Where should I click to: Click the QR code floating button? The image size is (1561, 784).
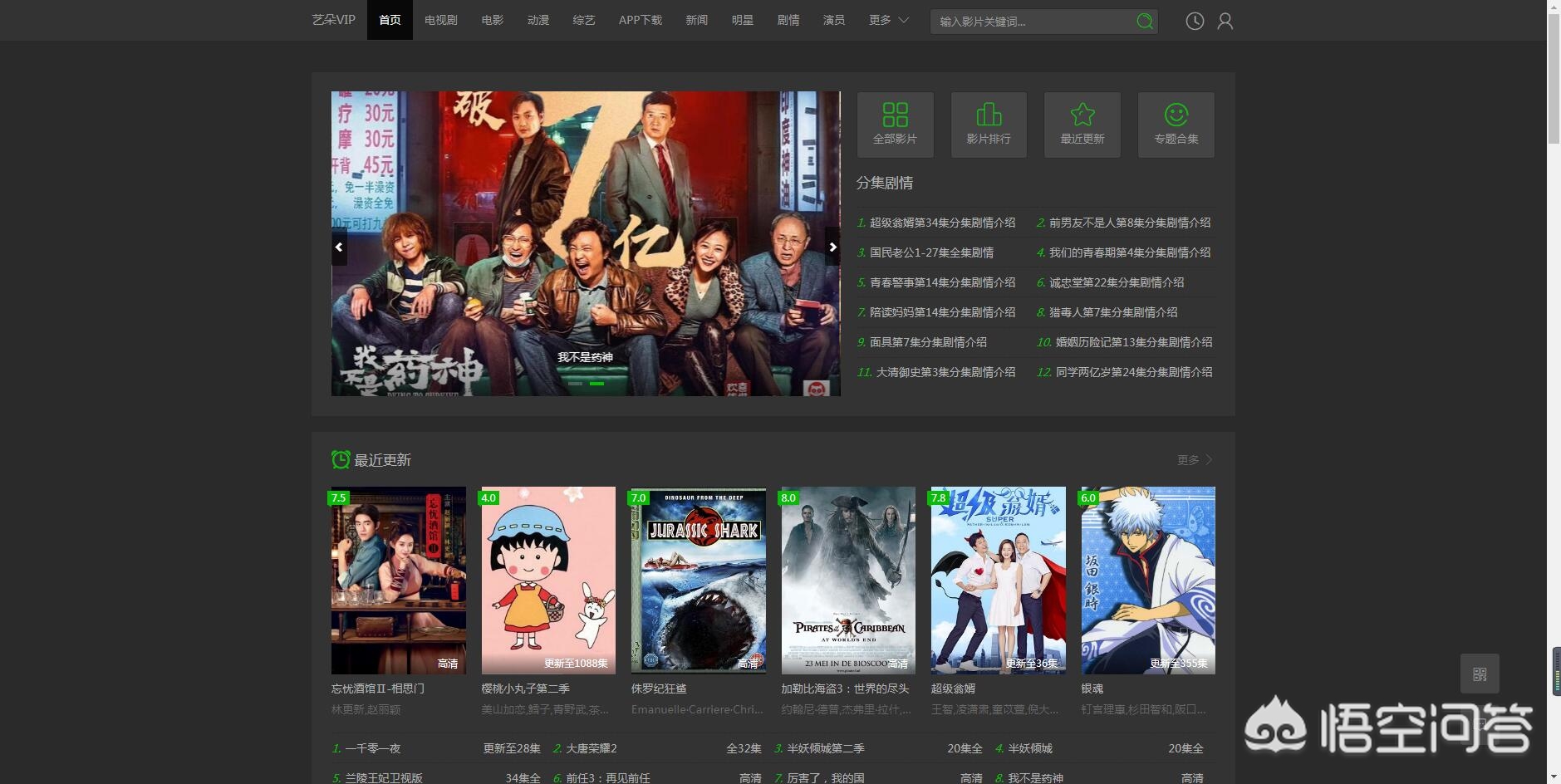(x=1480, y=674)
